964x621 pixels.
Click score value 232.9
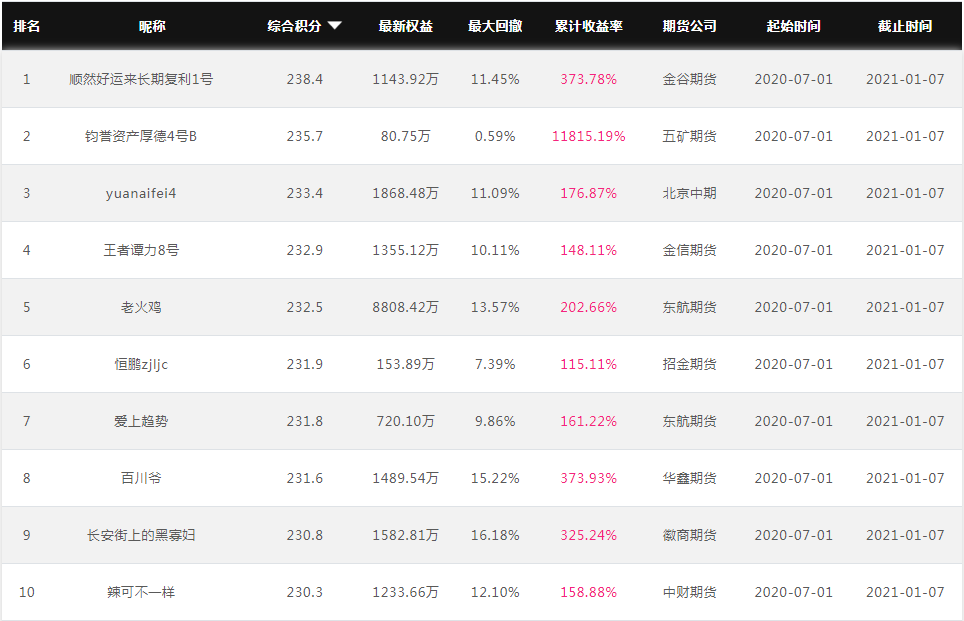304,250
